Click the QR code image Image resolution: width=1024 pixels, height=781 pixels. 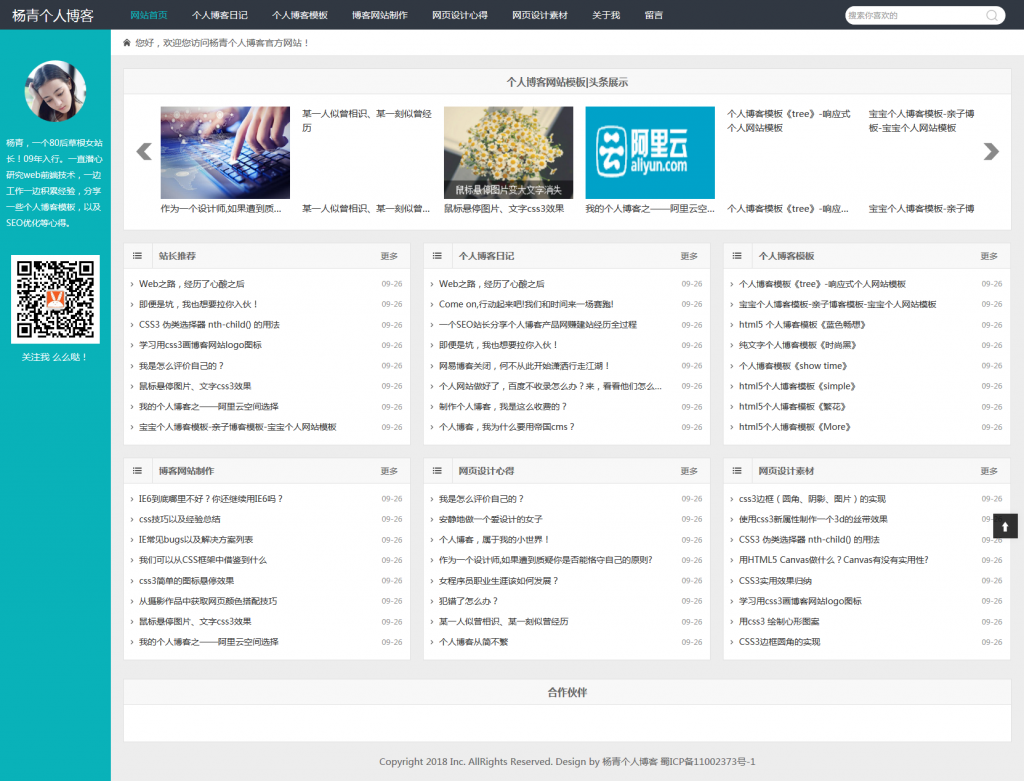(56, 299)
